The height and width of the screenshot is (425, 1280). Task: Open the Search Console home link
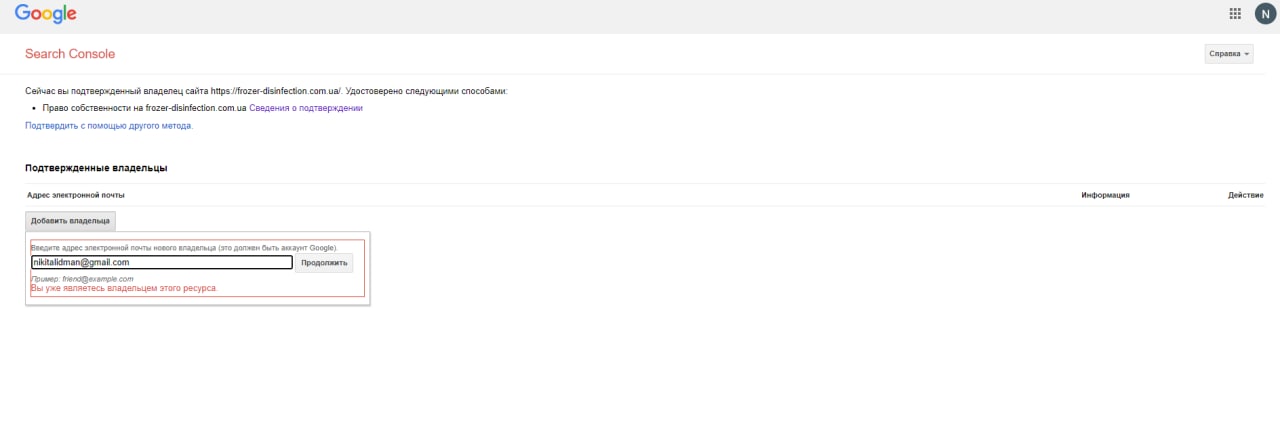(x=70, y=54)
